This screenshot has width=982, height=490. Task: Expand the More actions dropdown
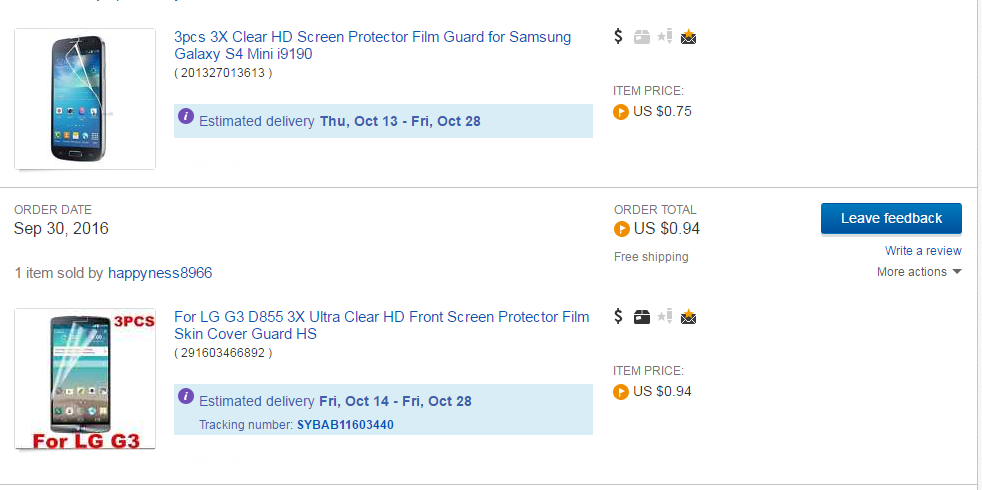[x=919, y=272]
